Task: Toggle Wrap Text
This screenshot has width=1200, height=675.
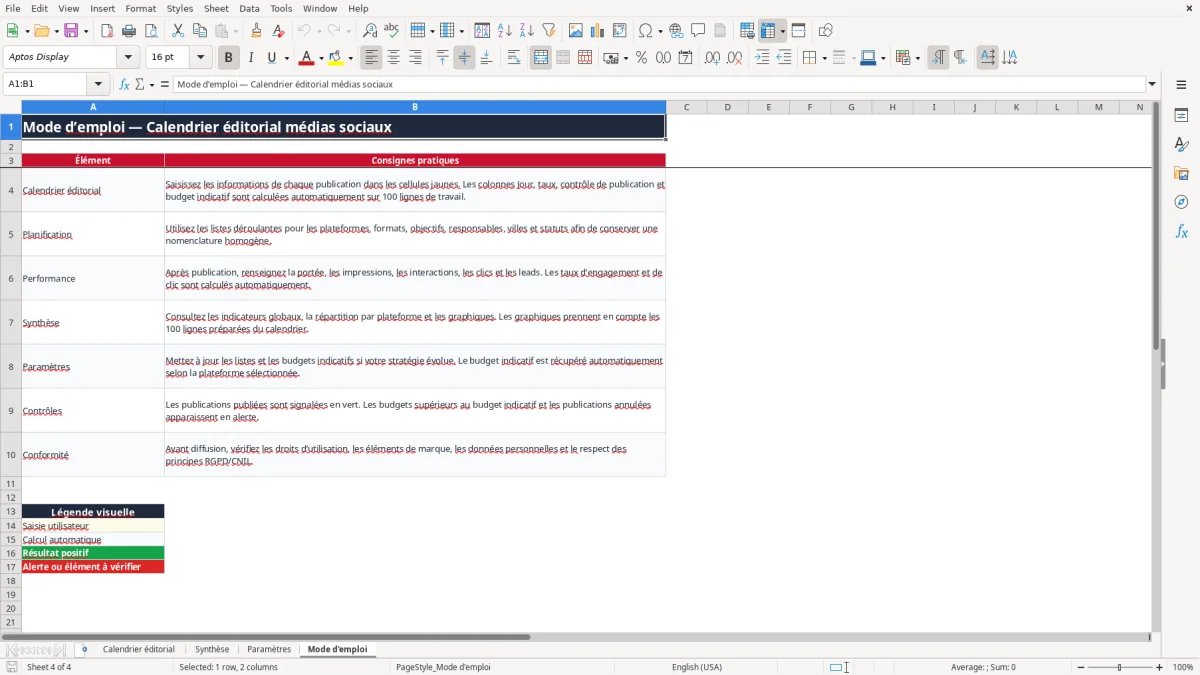Action: (x=514, y=58)
